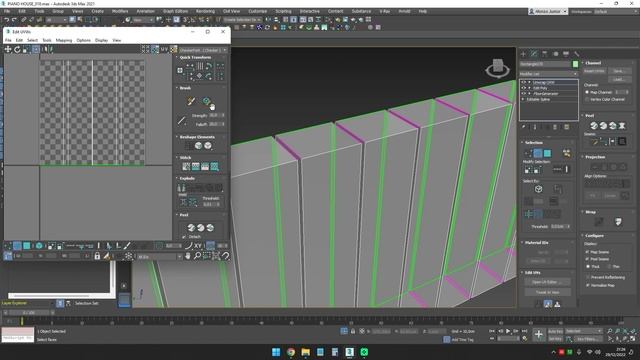Screen dimensions: 640x360
Task: Toggle visibility eye of Unwrap UVW modifier
Action: point(524,82)
